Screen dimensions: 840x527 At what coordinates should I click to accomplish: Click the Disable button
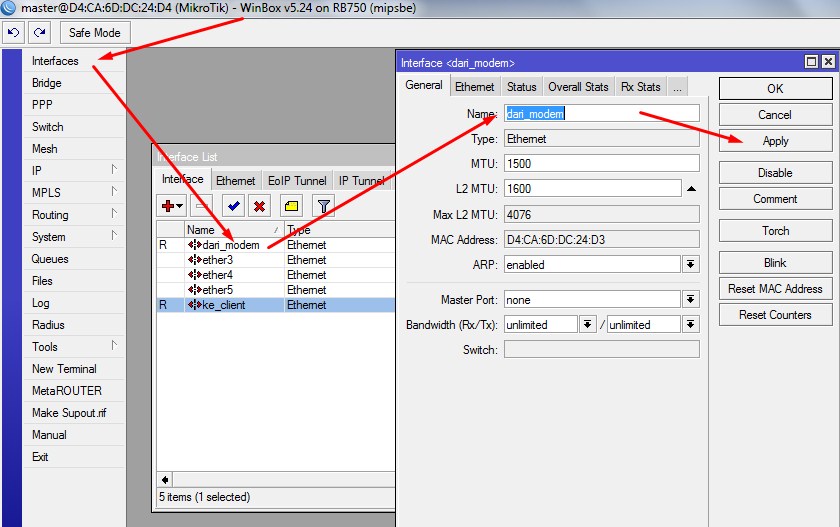pos(775,173)
